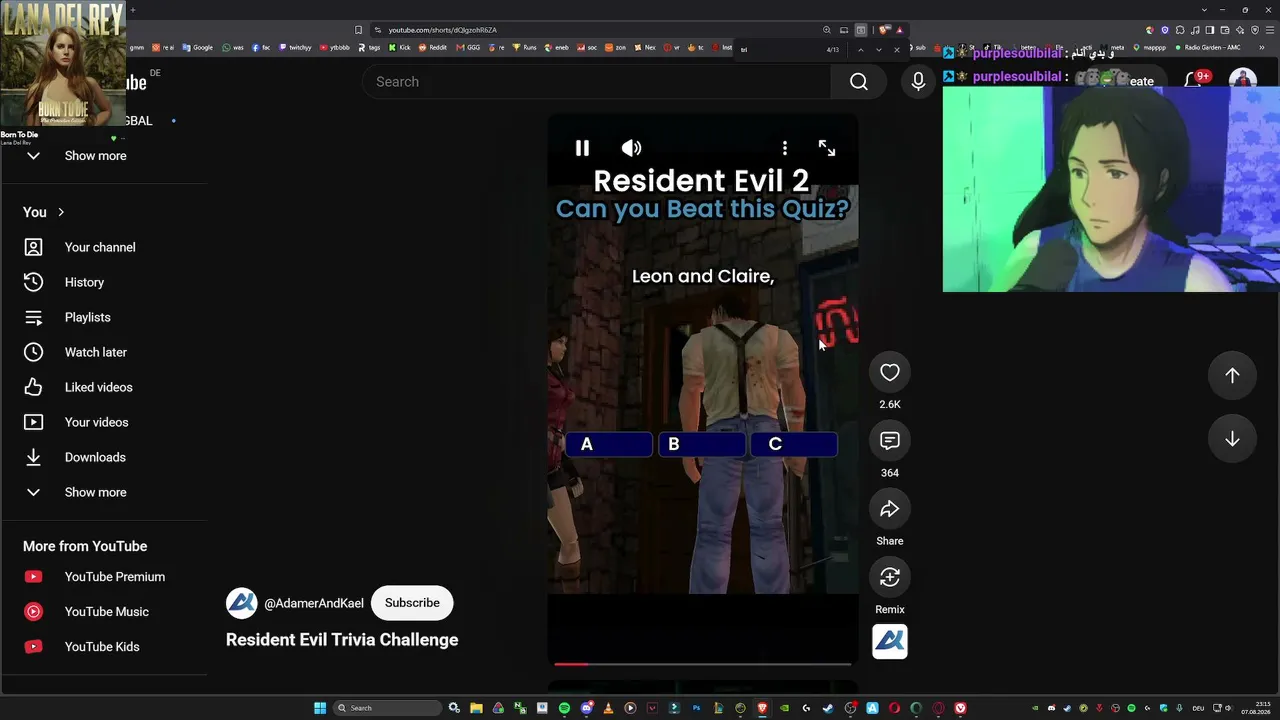Switch to Brave browser on taskbar

[762, 708]
